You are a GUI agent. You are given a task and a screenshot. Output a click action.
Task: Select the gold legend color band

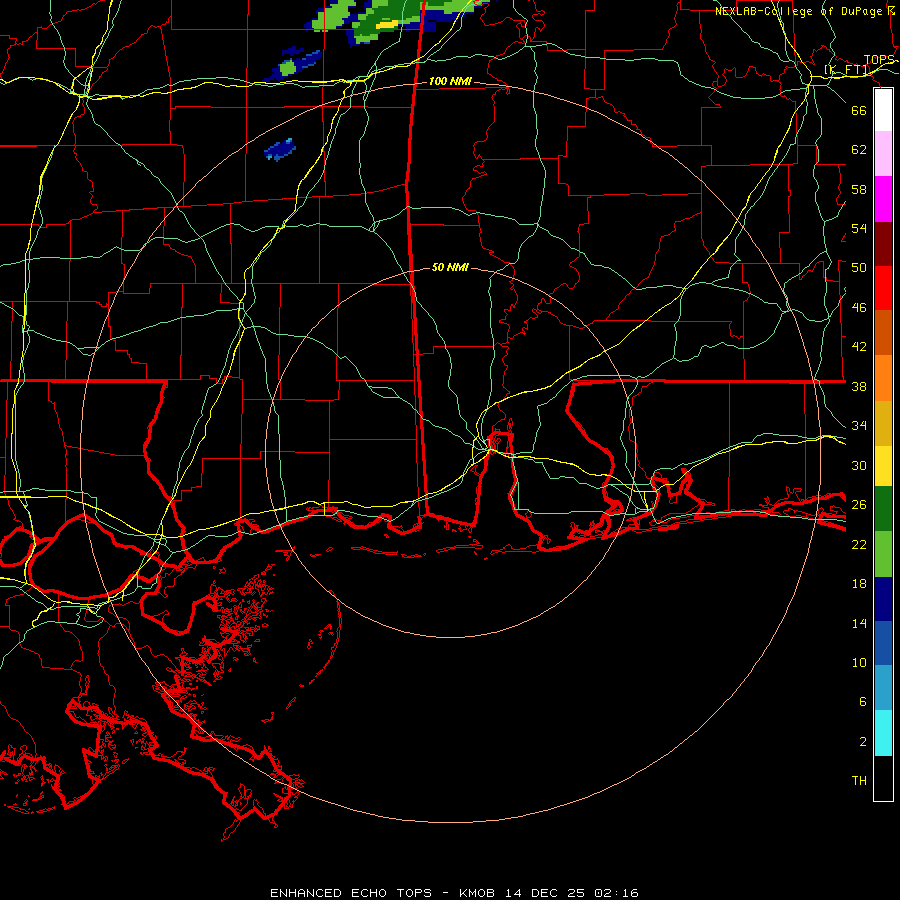click(883, 424)
